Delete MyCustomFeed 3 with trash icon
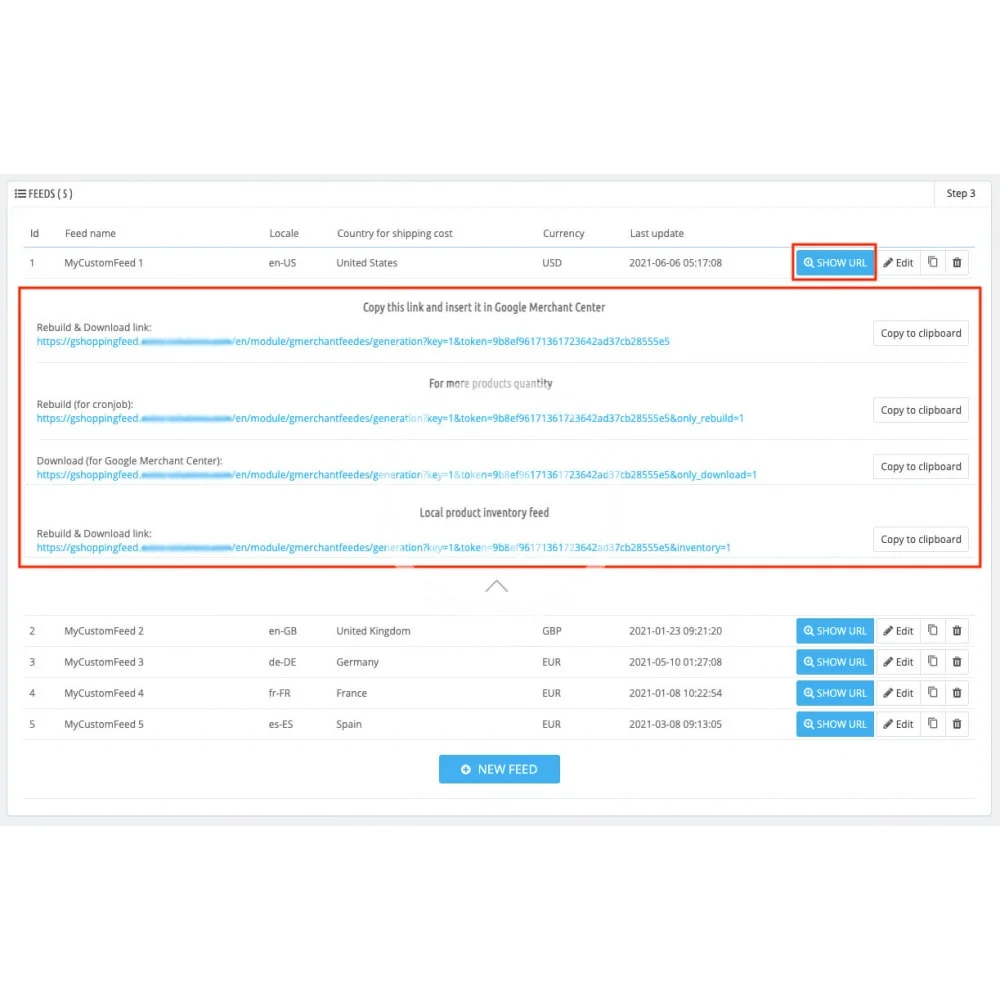 point(957,662)
